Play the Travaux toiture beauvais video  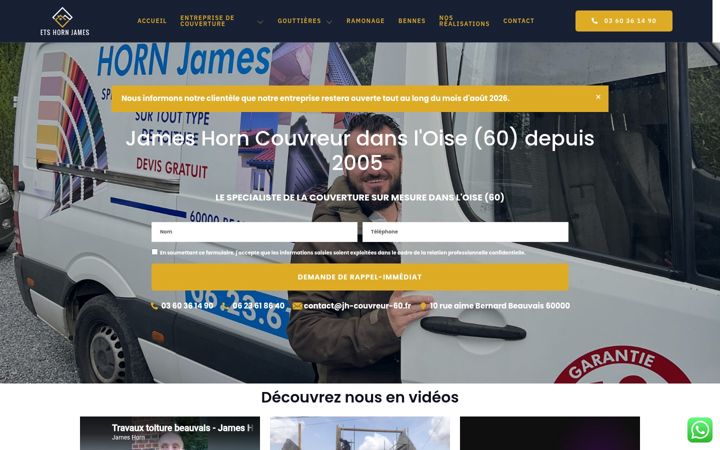pyautogui.click(x=170, y=433)
